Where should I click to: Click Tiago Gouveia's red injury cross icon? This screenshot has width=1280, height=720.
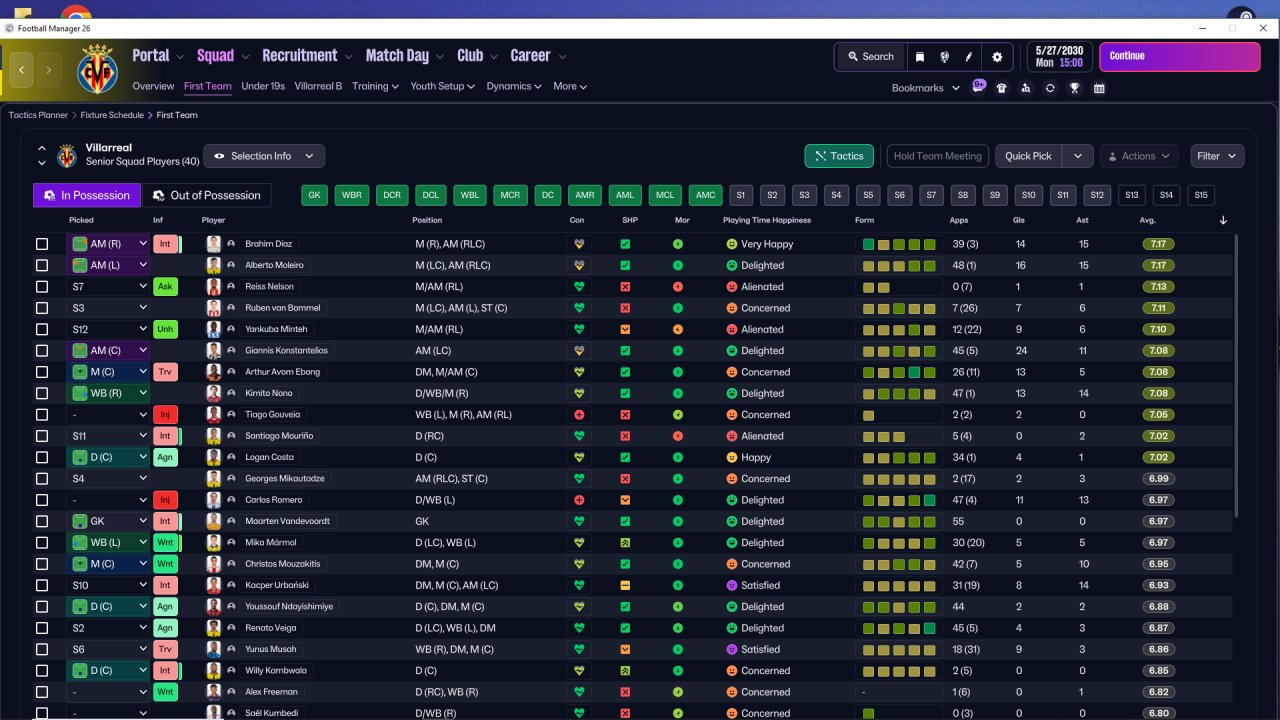point(577,415)
